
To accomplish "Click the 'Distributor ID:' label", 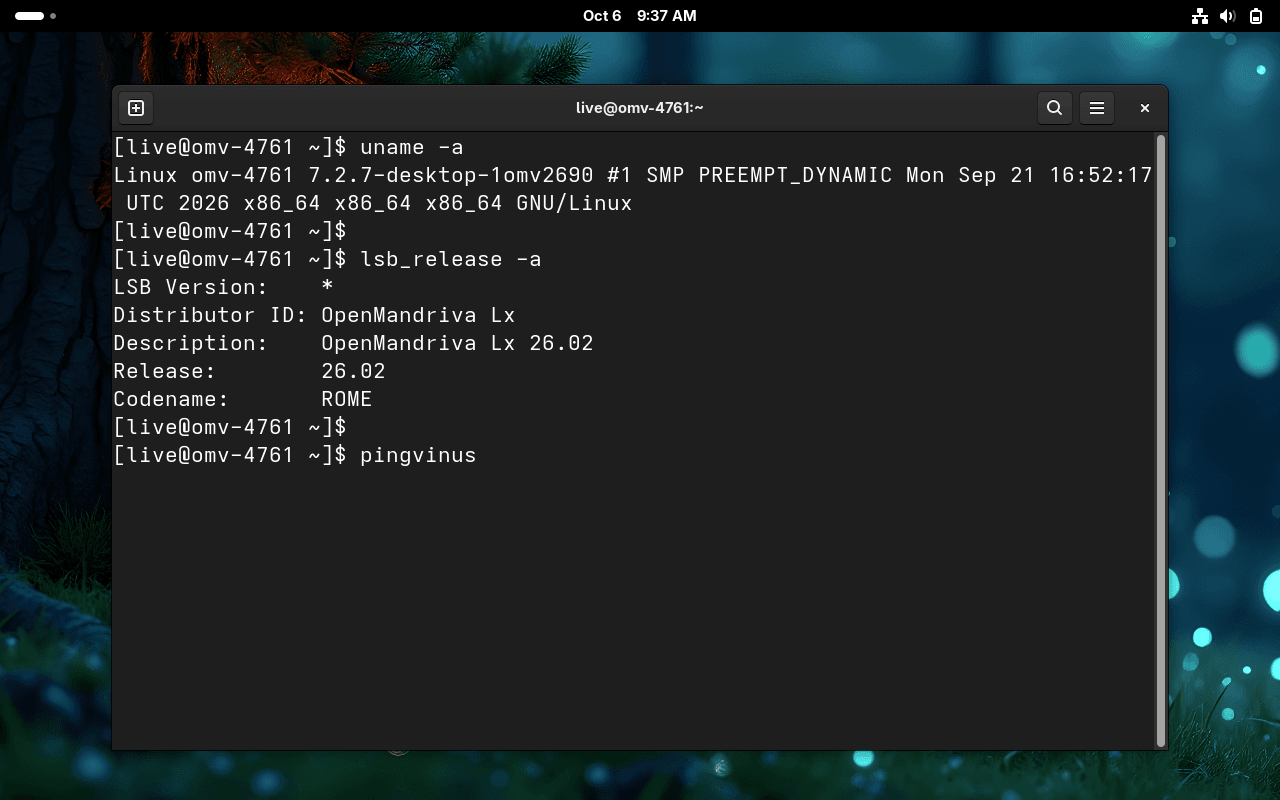I will pyautogui.click(x=211, y=315).
